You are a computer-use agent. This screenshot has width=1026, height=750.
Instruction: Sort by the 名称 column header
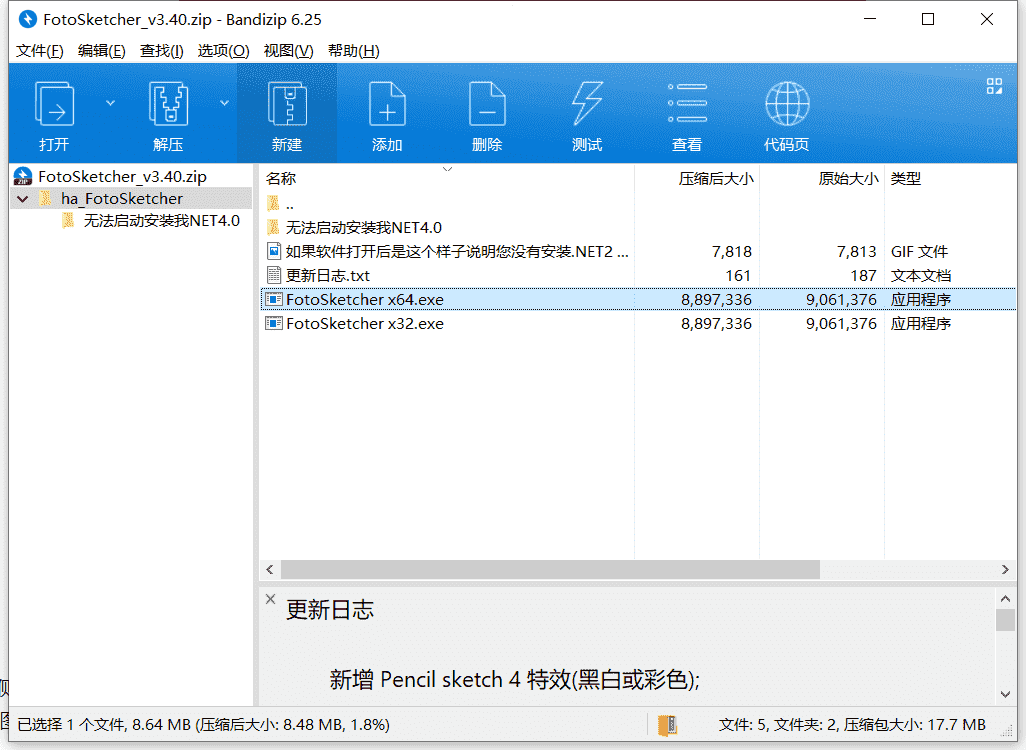(x=281, y=178)
